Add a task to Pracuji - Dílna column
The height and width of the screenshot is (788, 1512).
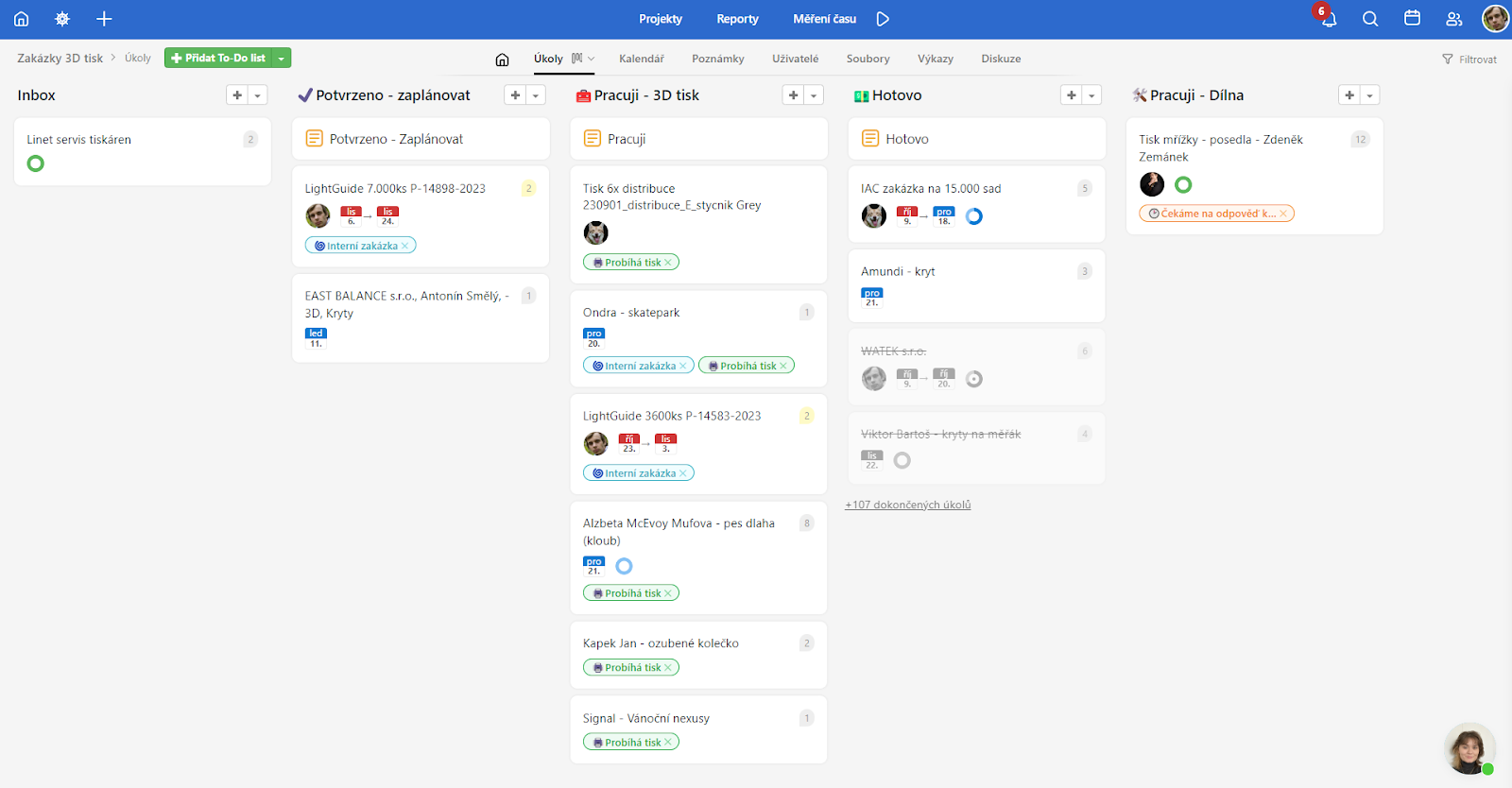pos(1349,95)
